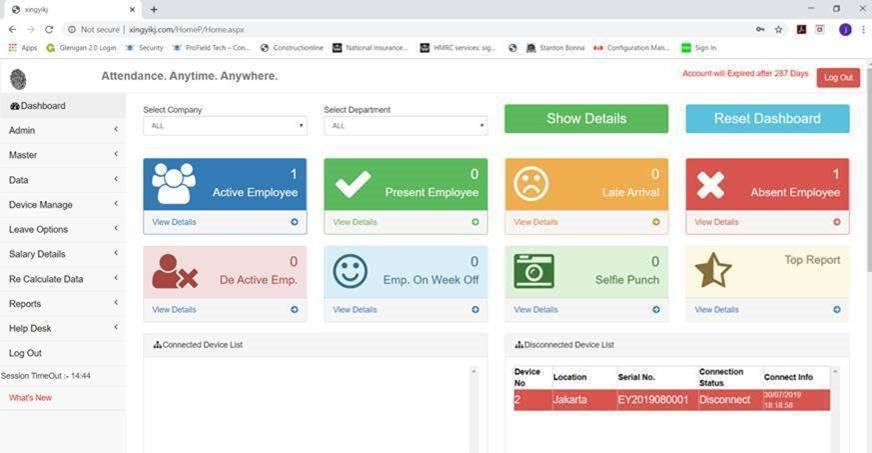Screen dimensions: 872x453
Task: Select the Jakarta disconnected device row
Action: click(x=671, y=400)
